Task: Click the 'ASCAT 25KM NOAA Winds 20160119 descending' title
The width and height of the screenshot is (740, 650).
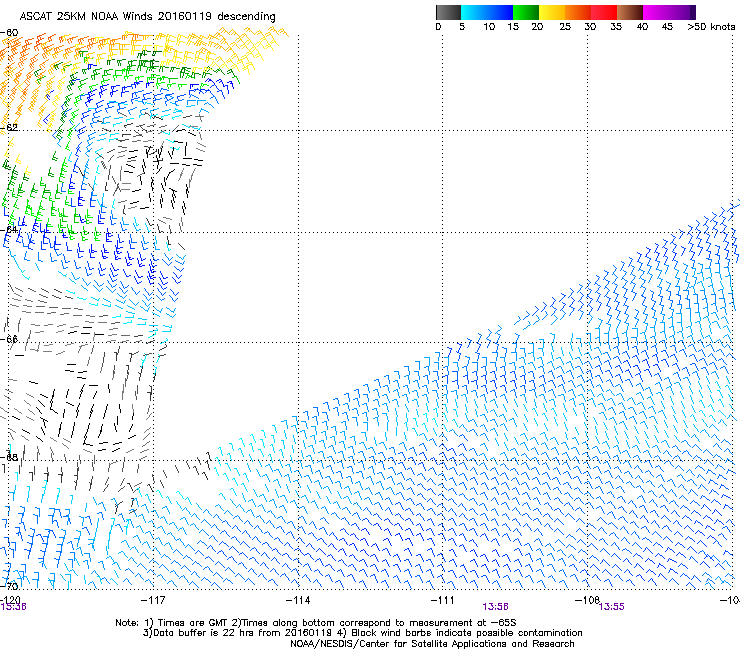Action: pos(147,16)
